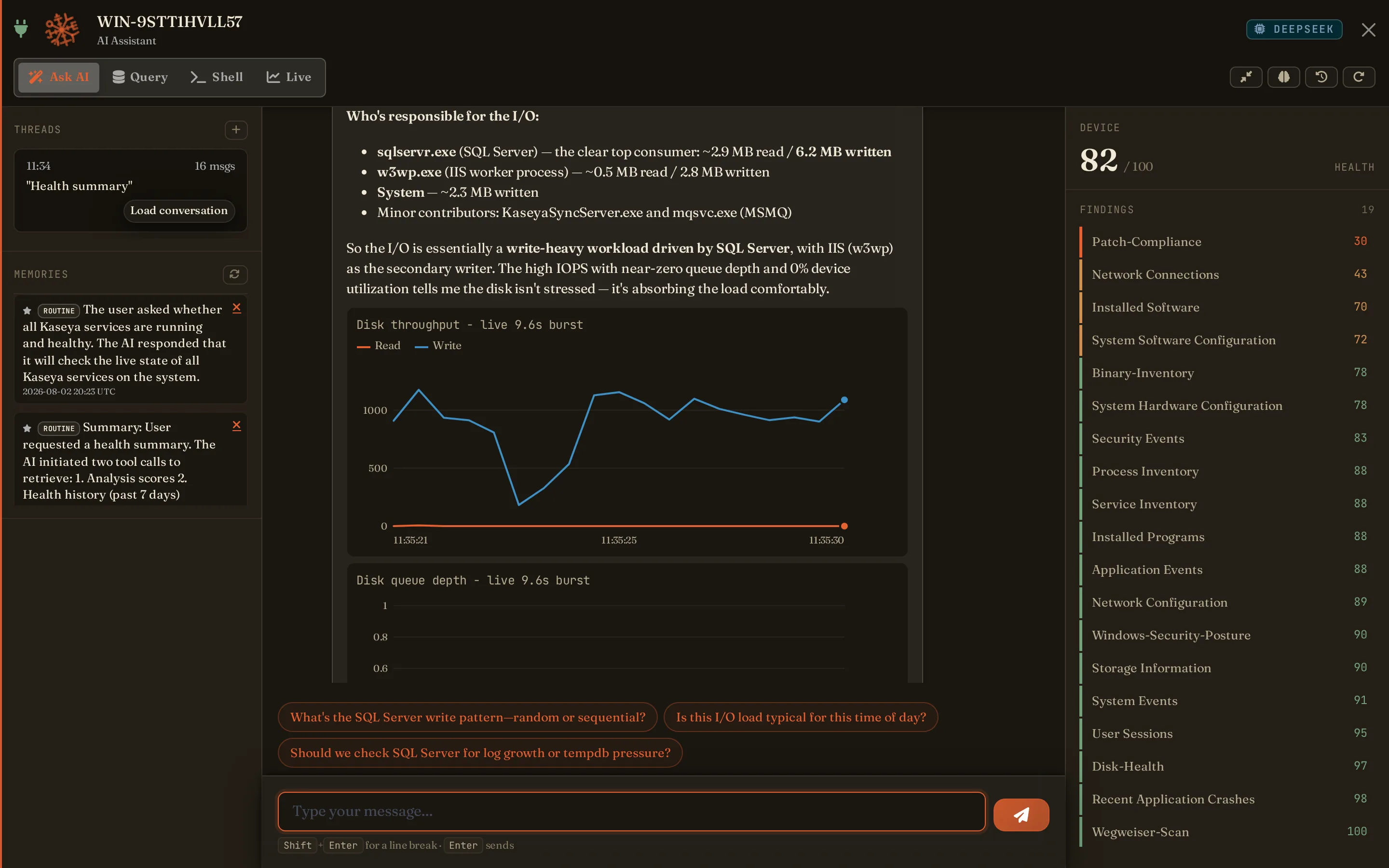
Task: Open the brain memory icon button
Action: tap(1283, 77)
